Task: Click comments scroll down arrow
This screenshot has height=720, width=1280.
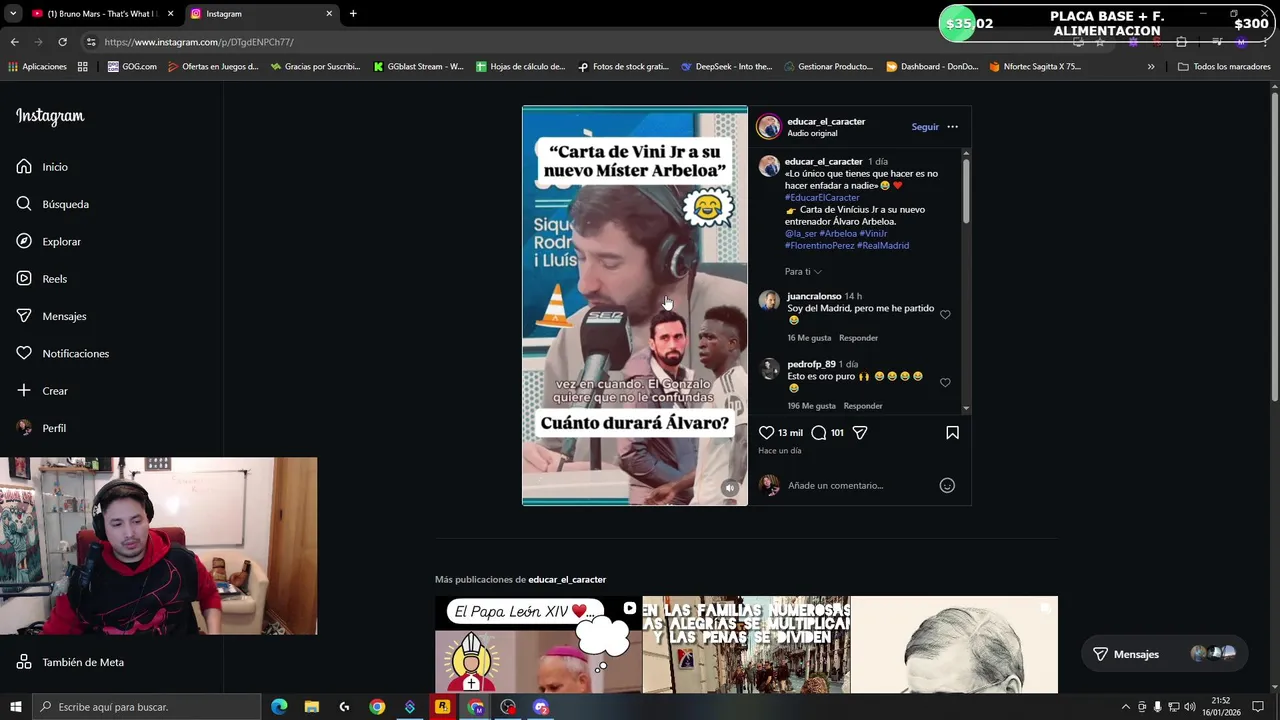Action: (x=966, y=409)
